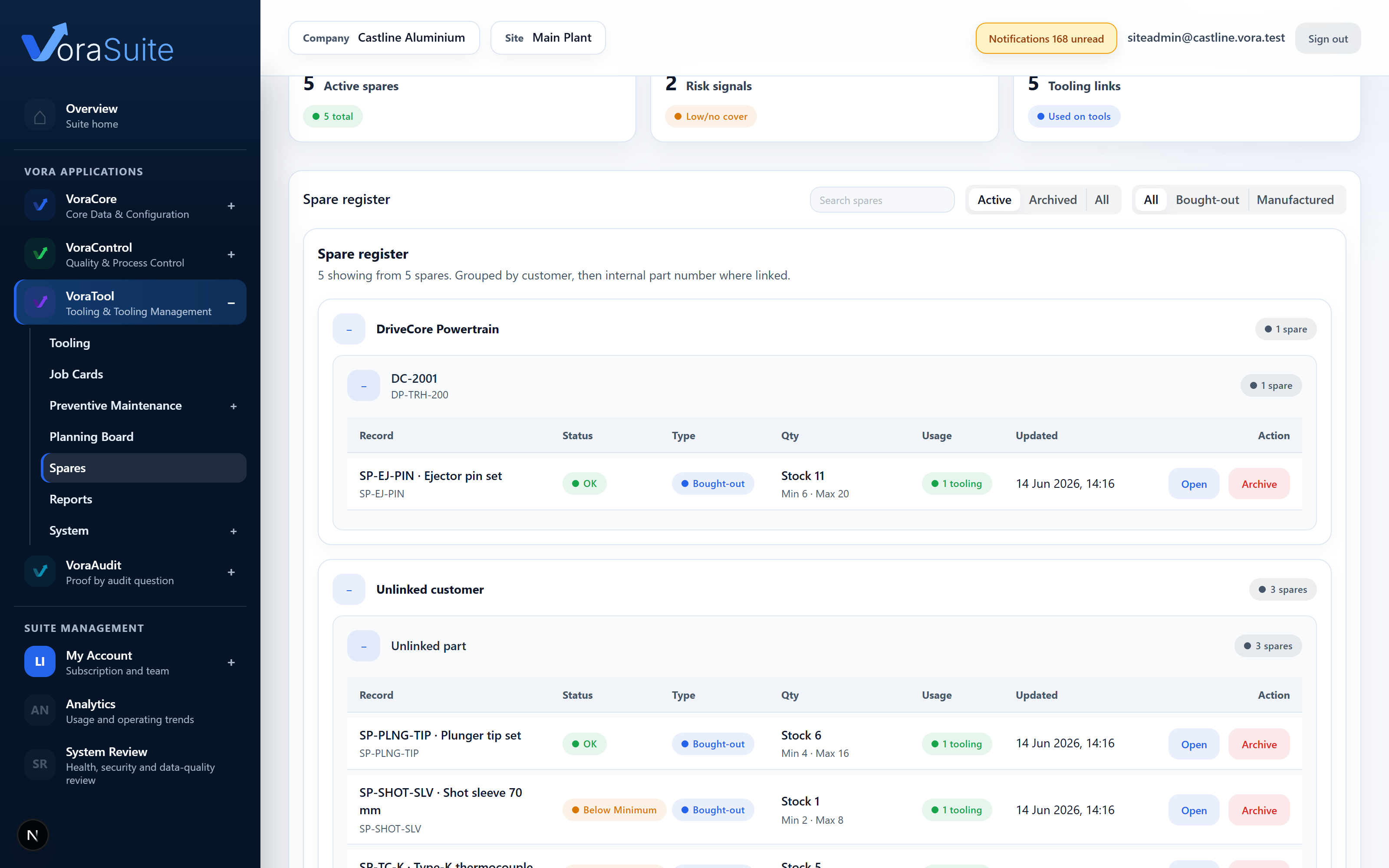The width and height of the screenshot is (1389, 868).
Task: Collapse the DriveCore Powertrain customer group
Action: coord(349,329)
